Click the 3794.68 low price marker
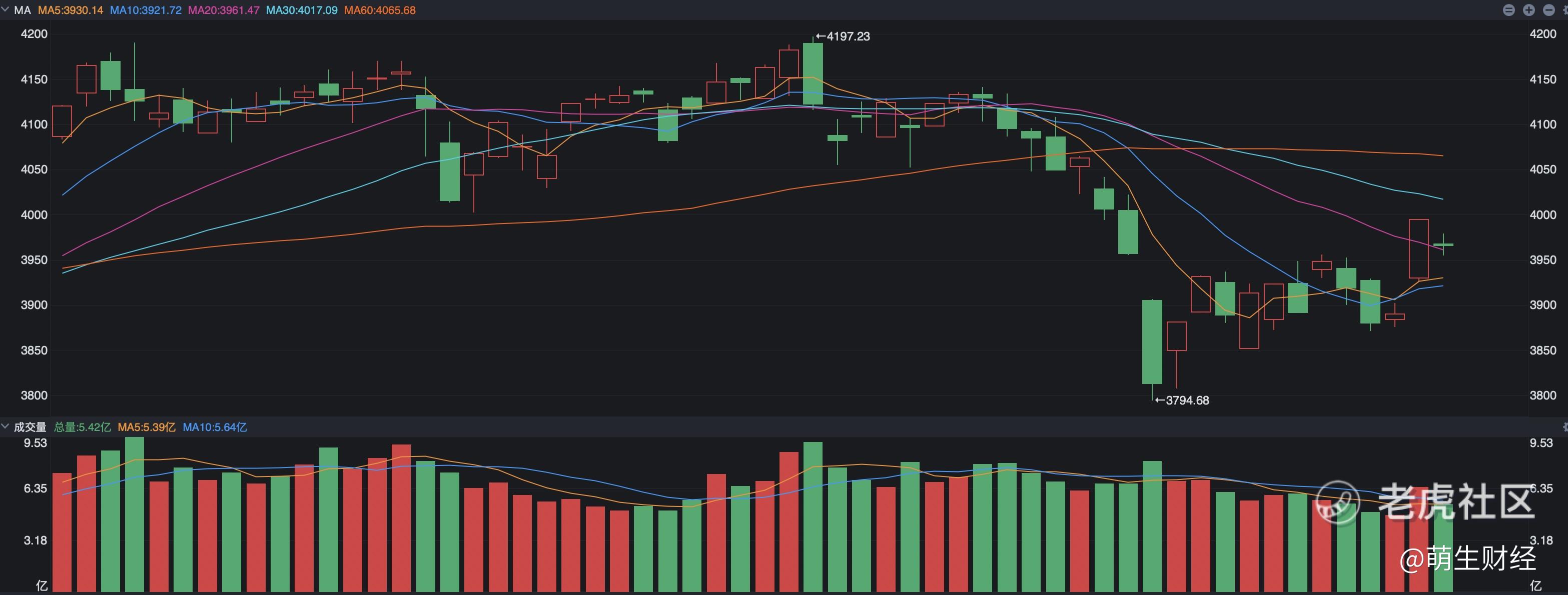 tap(1181, 400)
